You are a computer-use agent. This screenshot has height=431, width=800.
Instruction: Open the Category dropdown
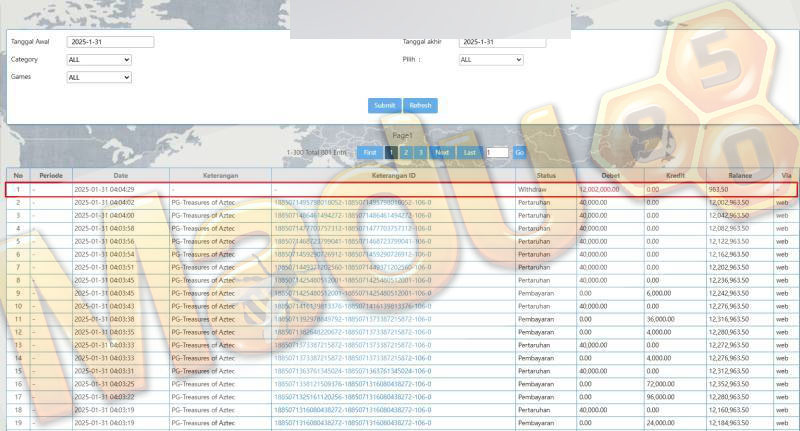tap(99, 60)
